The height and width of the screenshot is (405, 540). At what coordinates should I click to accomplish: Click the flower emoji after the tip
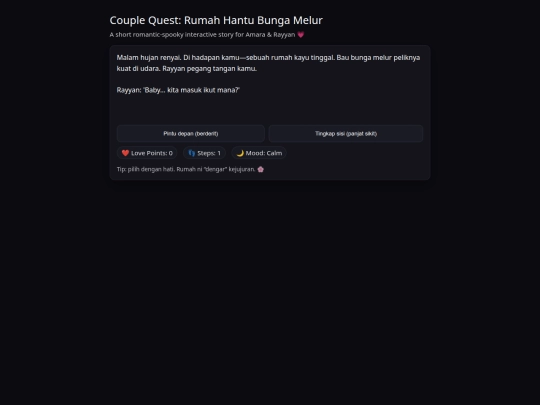coord(261,169)
